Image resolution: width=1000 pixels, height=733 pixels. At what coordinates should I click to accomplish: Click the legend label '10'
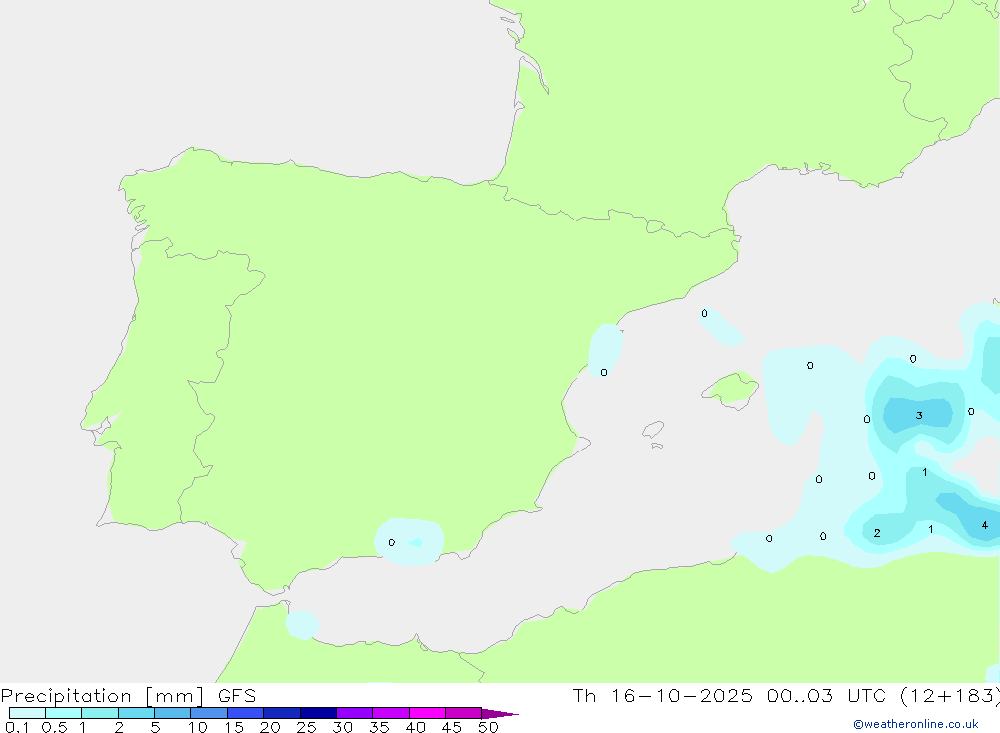pyautogui.click(x=198, y=727)
